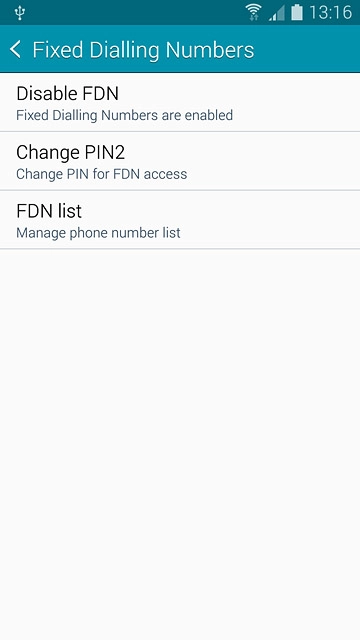Viewport: 360px width, 640px height.
Task: Open the Change PIN2 setting
Action: (x=180, y=161)
